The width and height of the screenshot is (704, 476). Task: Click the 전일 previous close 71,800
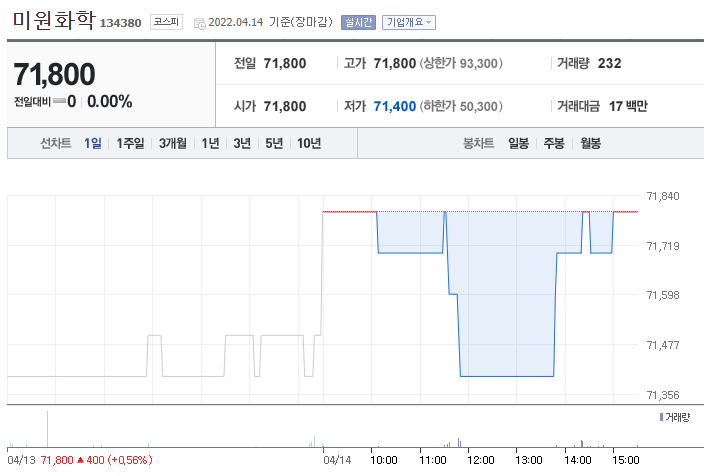285,63
